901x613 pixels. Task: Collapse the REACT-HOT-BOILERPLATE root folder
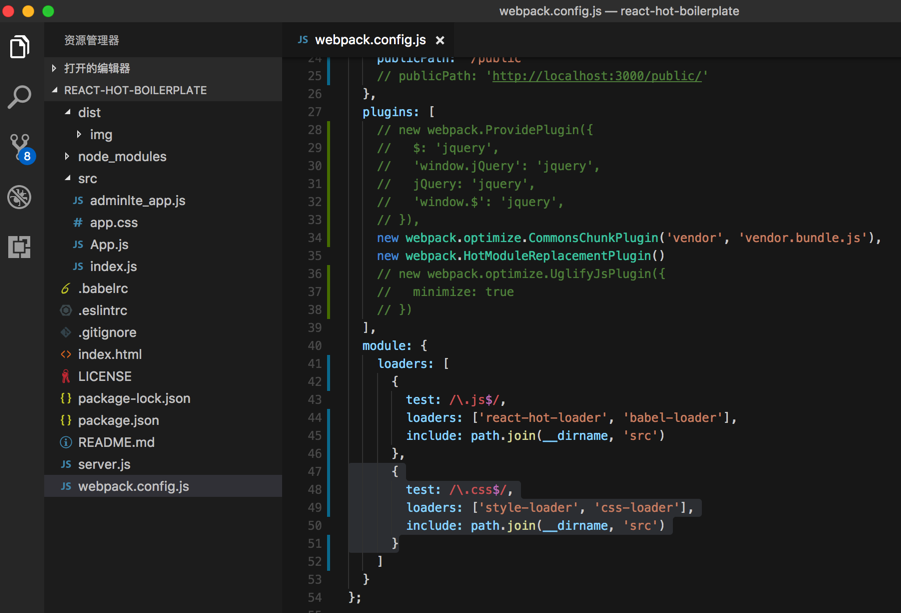pos(135,90)
